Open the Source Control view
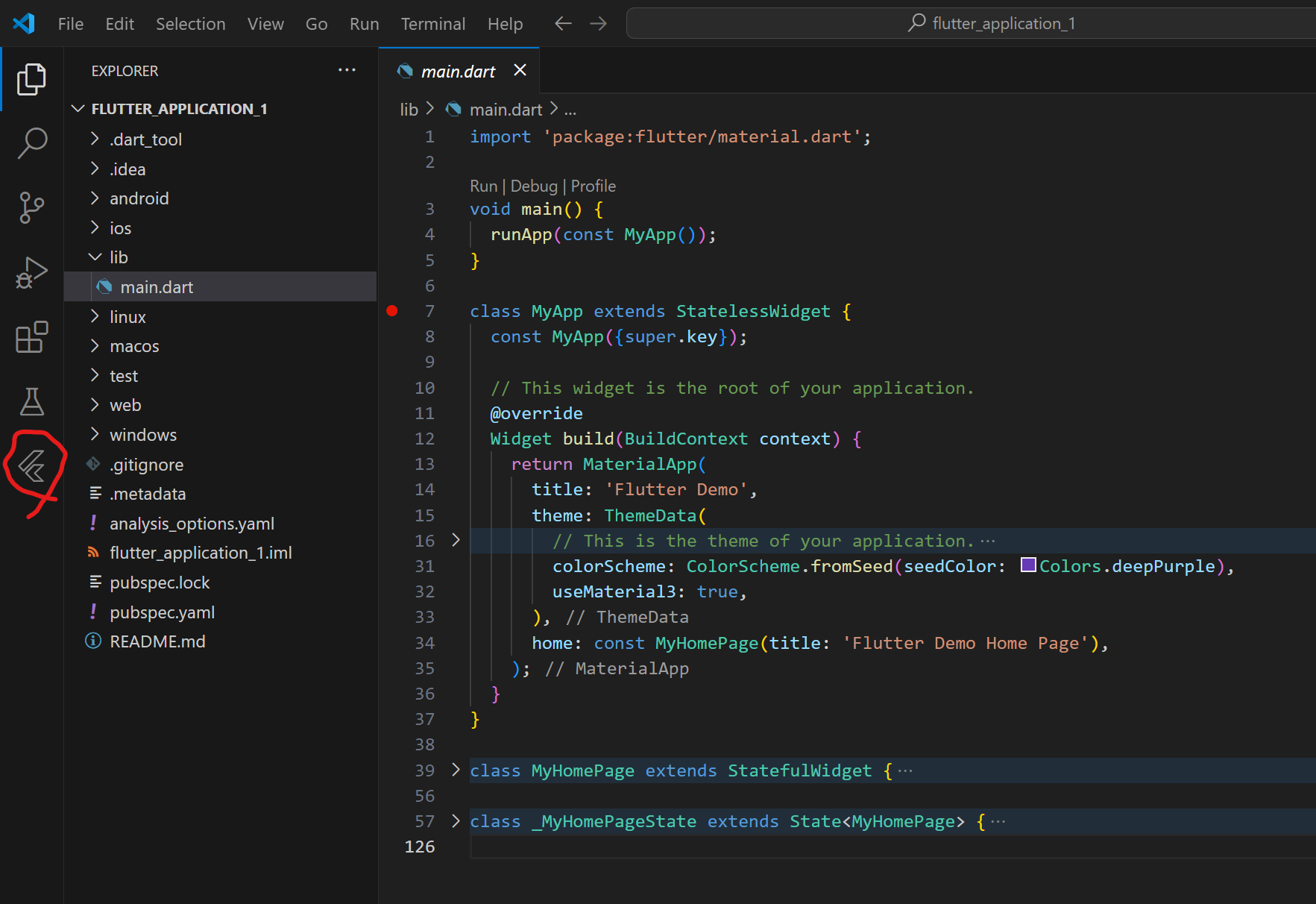The height and width of the screenshot is (904, 1316). tap(31, 207)
